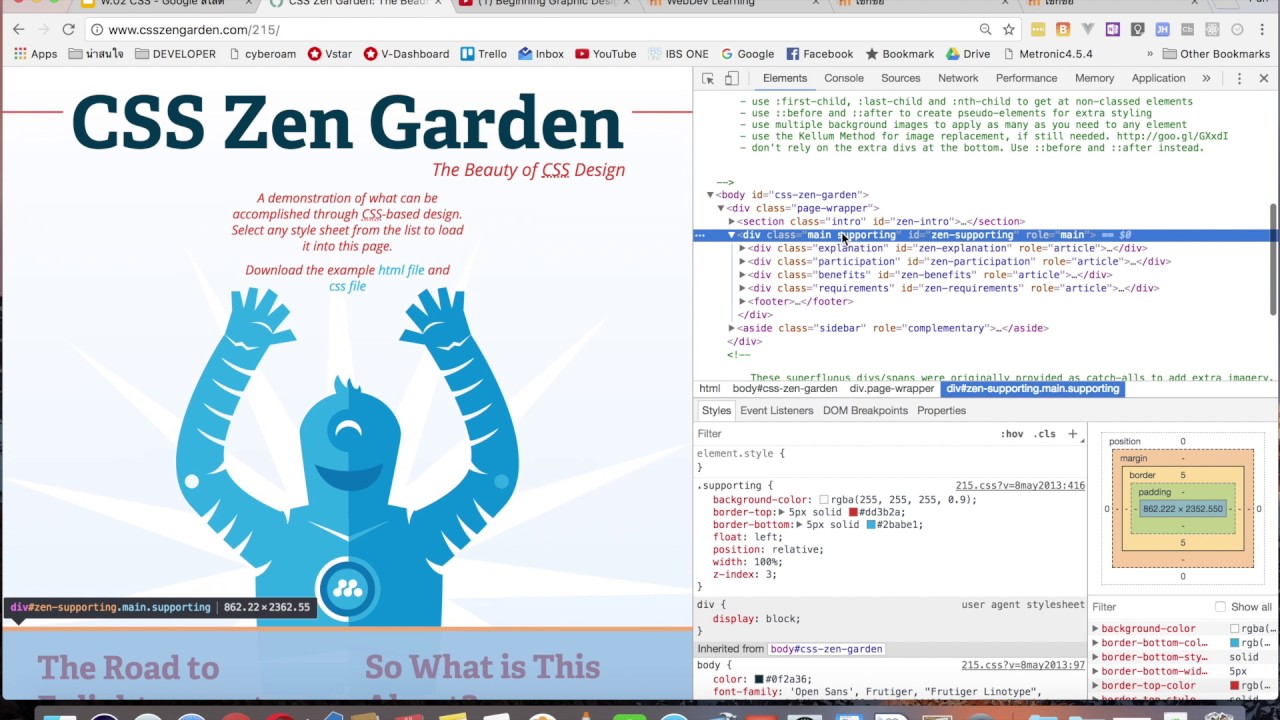Activate the inspect element picker in DevTools
The width and height of the screenshot is (1280, 720).
[708, 78]
